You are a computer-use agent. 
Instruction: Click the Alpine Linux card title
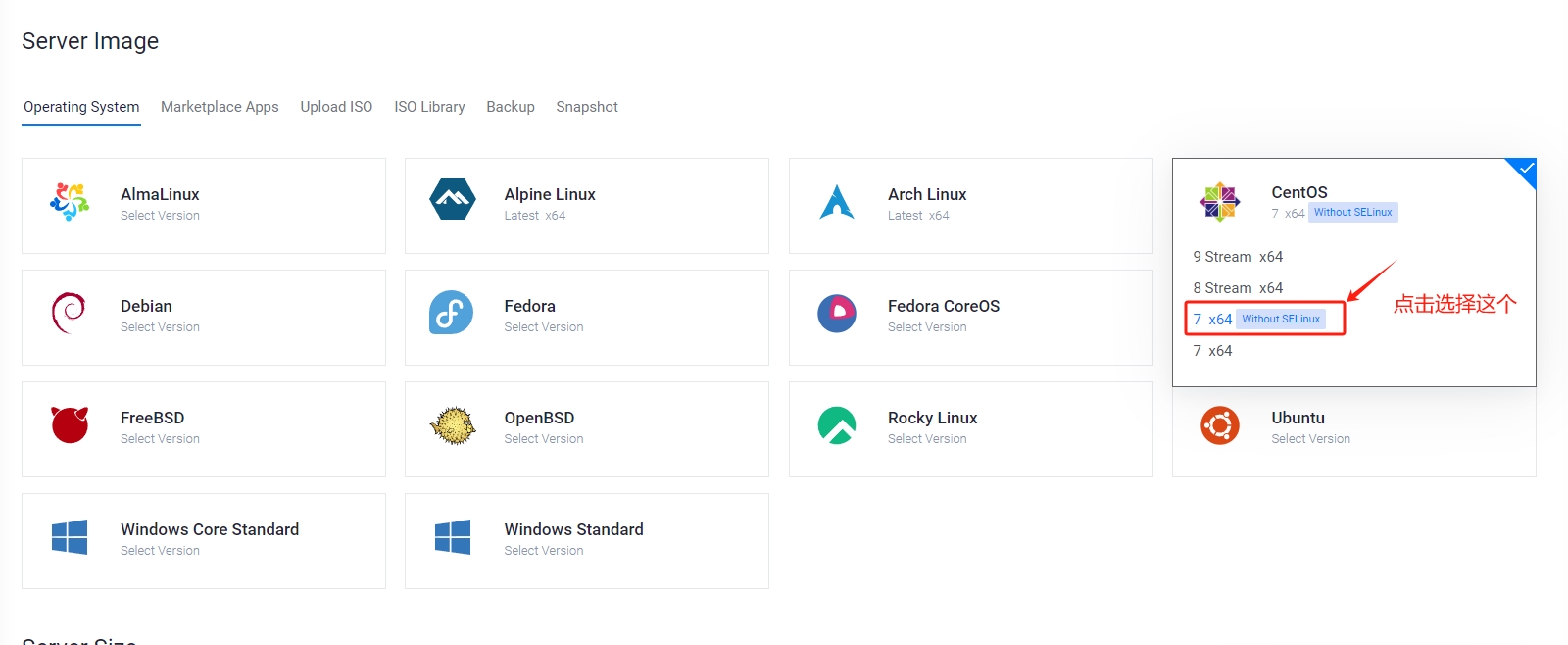[550, 194]
